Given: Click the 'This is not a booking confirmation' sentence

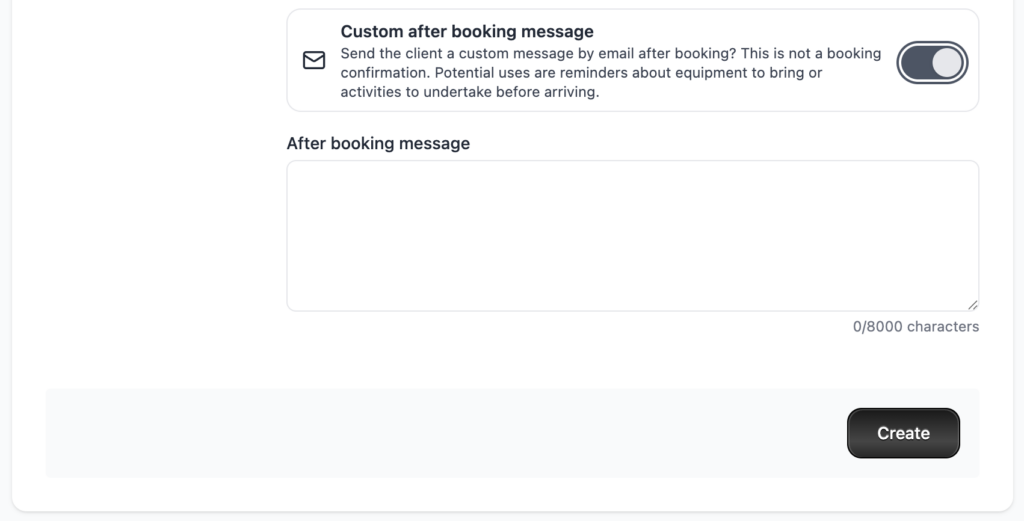Looking at the screenshot, I should tap(810, 53).
